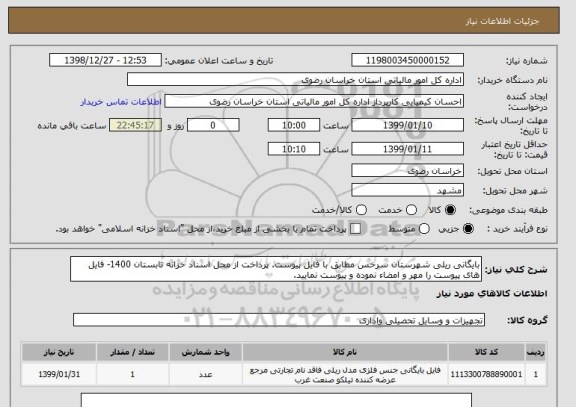Viewport: 576px width, 407px height.
Task: Select the متوسط purchase type radio
Action: tap(424, 229)
